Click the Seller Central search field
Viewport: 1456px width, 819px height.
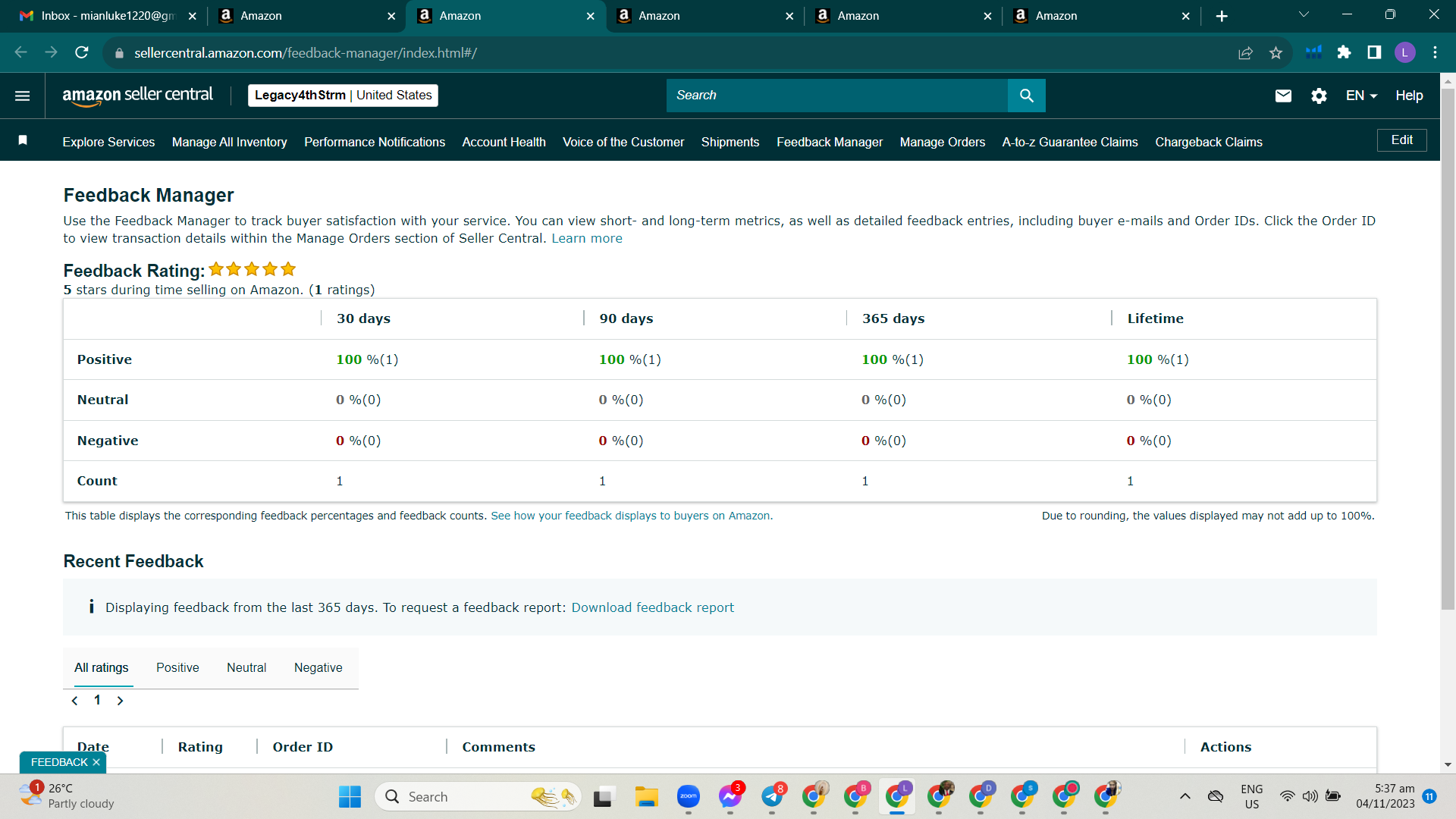[837, 96]
